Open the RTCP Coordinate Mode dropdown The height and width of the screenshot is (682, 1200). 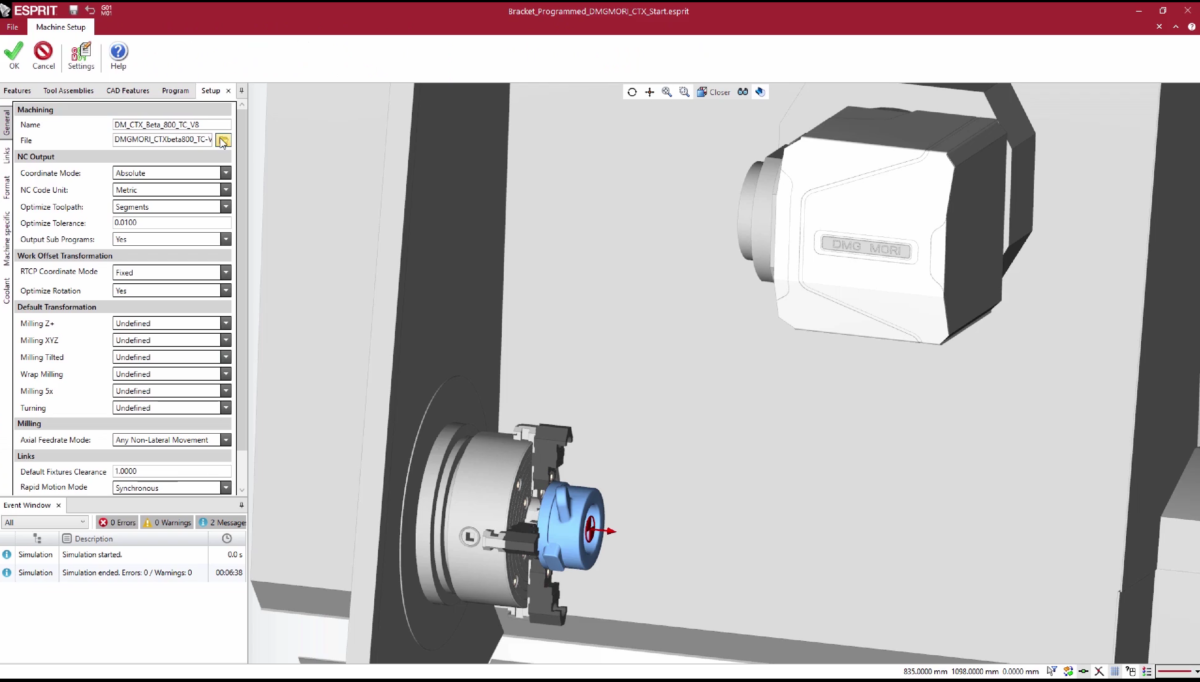(x=226, y=272)
